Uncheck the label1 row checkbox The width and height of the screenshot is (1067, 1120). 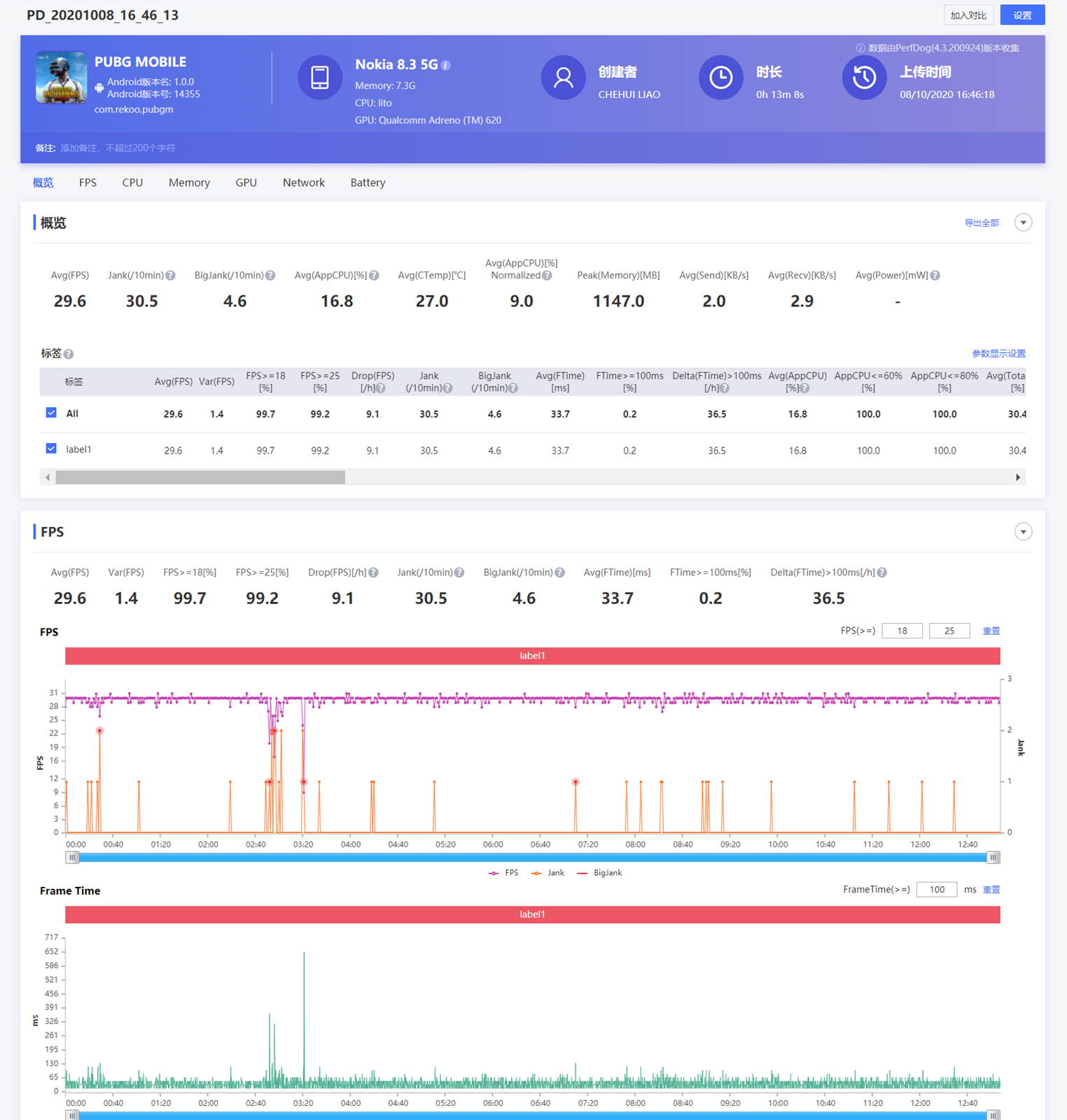point(51,449)
